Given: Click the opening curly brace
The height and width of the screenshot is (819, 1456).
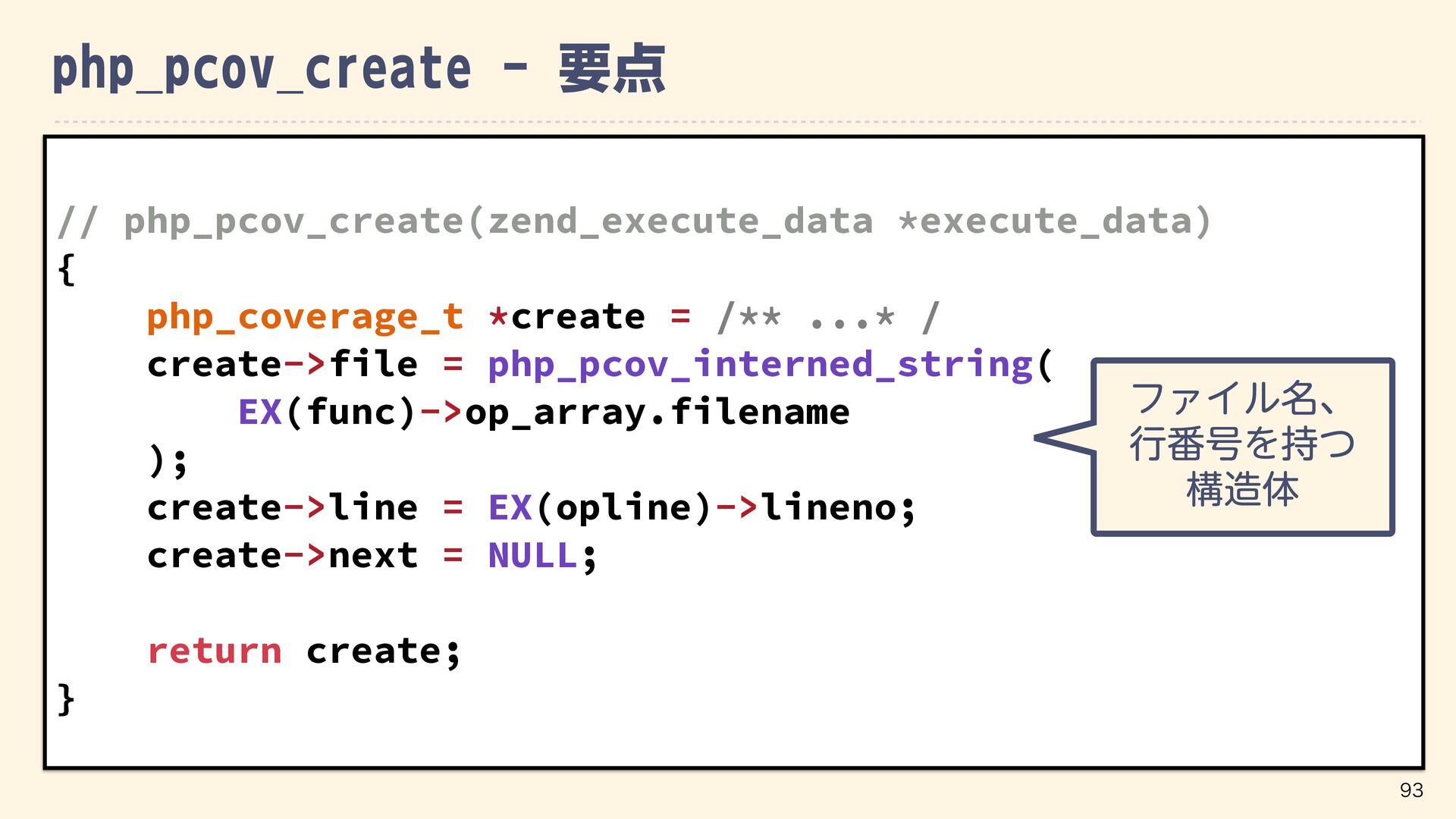Looking at the screenshot, I should pos(67,270).
